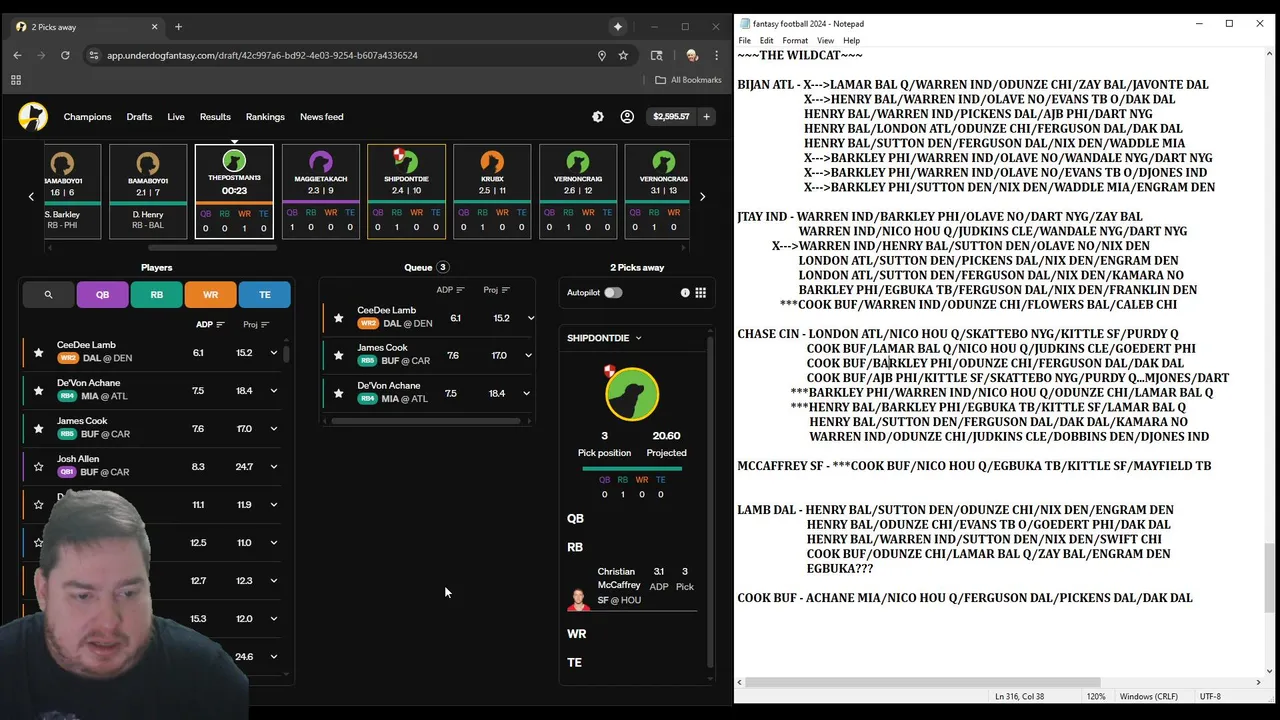The height and width of the screenshot is (720, 1280).
Task: Open the Rankings page
Action: click(x=265, y=117)
